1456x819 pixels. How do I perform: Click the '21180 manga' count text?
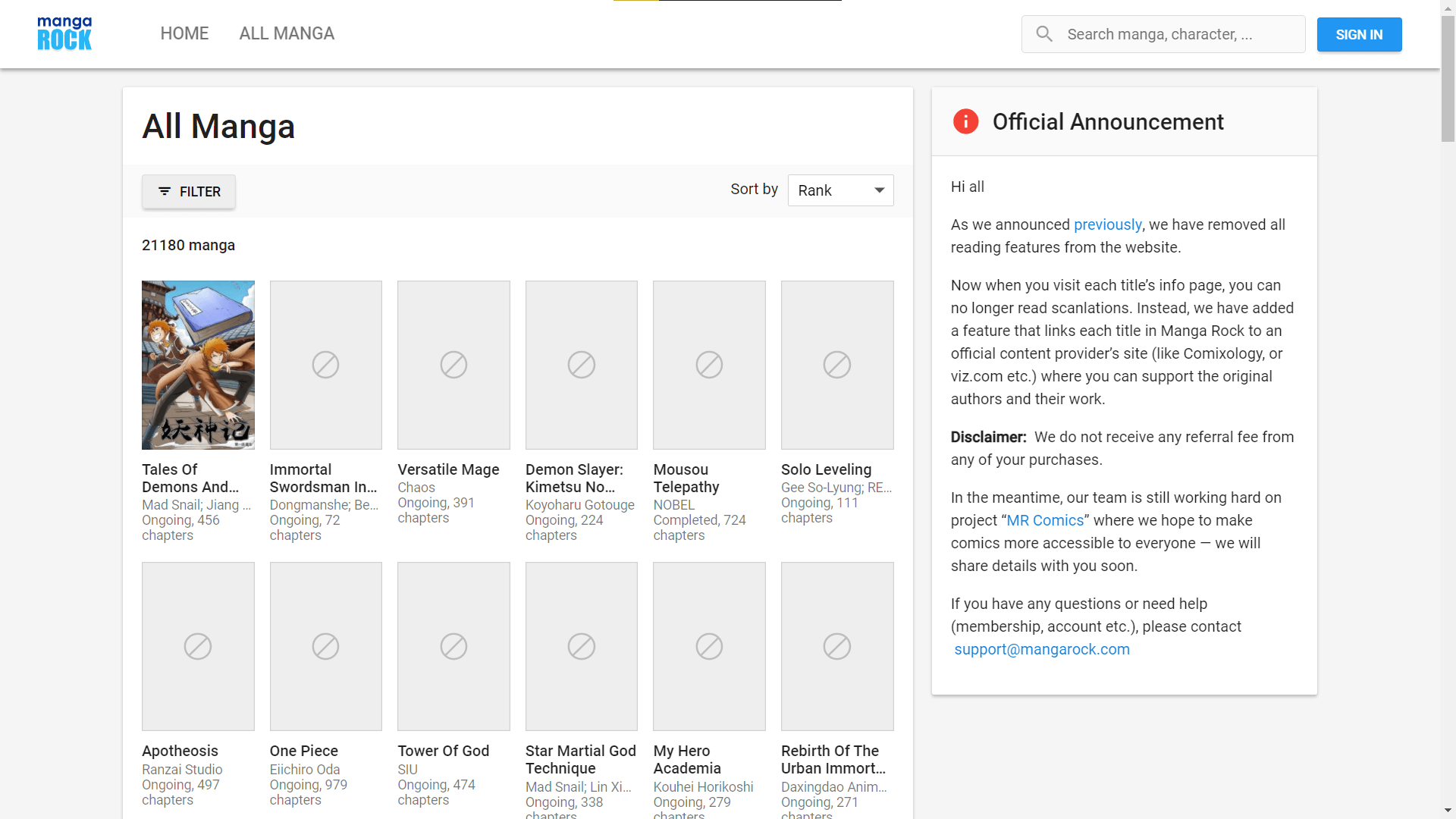coord(188,245)
